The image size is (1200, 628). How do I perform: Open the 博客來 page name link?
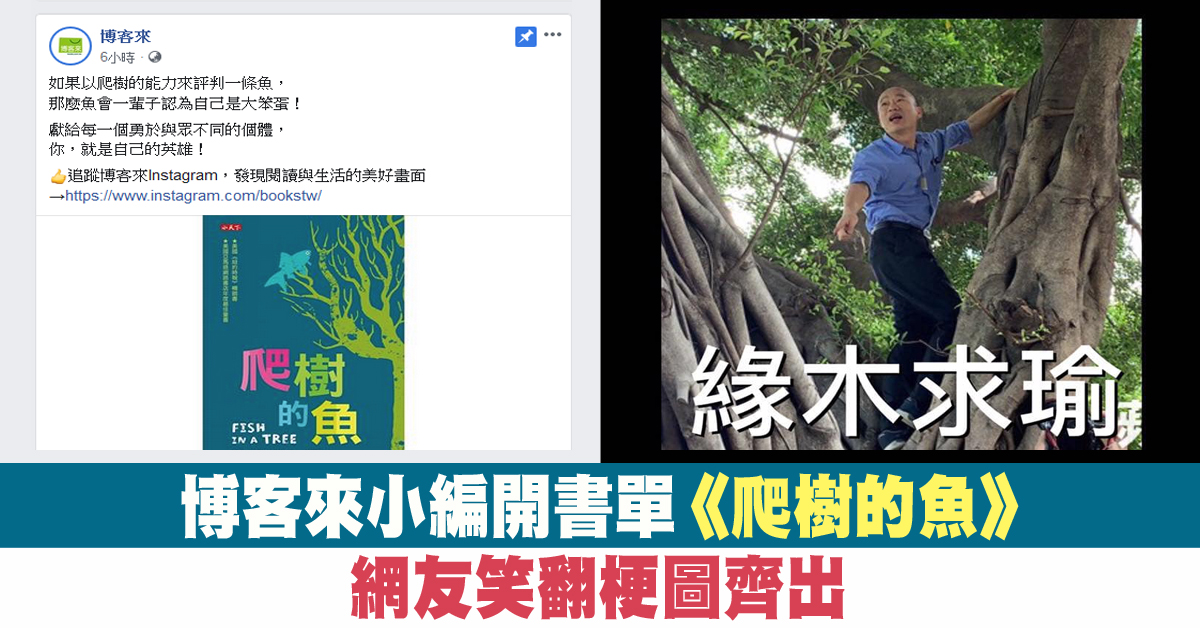(x=119, y=37)
